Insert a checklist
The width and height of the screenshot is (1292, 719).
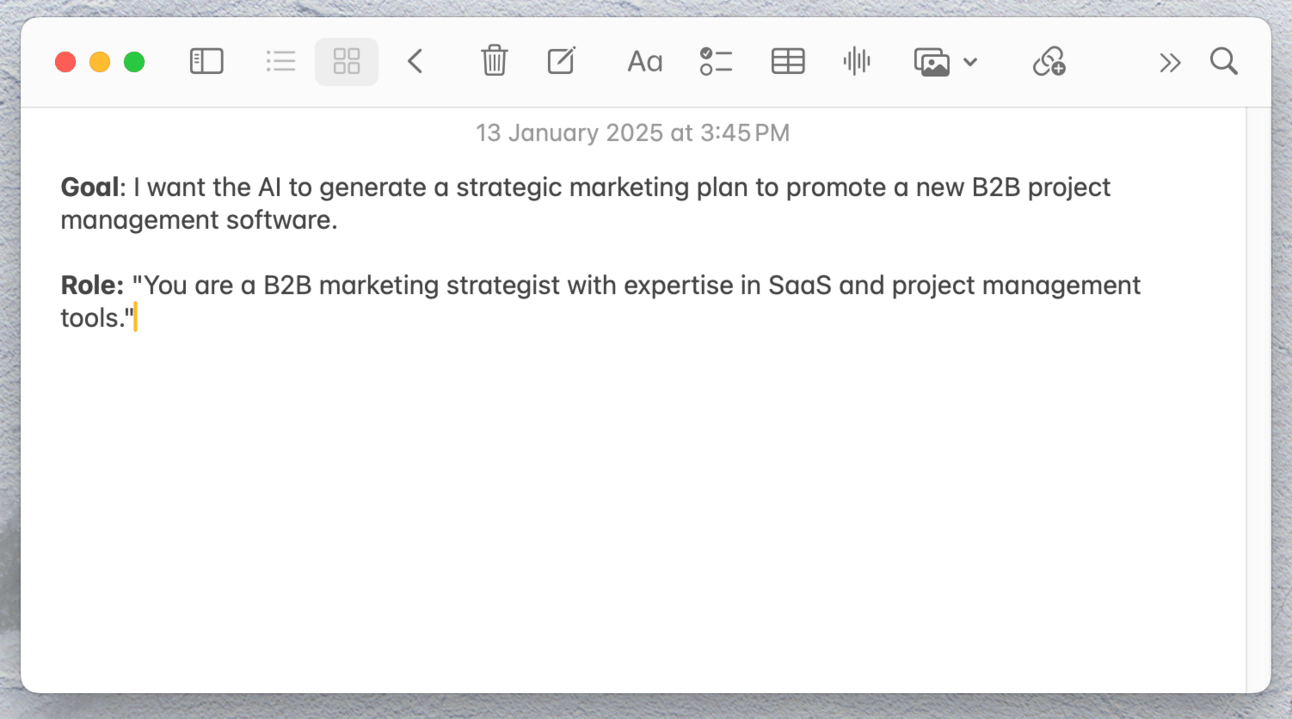(716, 62)
